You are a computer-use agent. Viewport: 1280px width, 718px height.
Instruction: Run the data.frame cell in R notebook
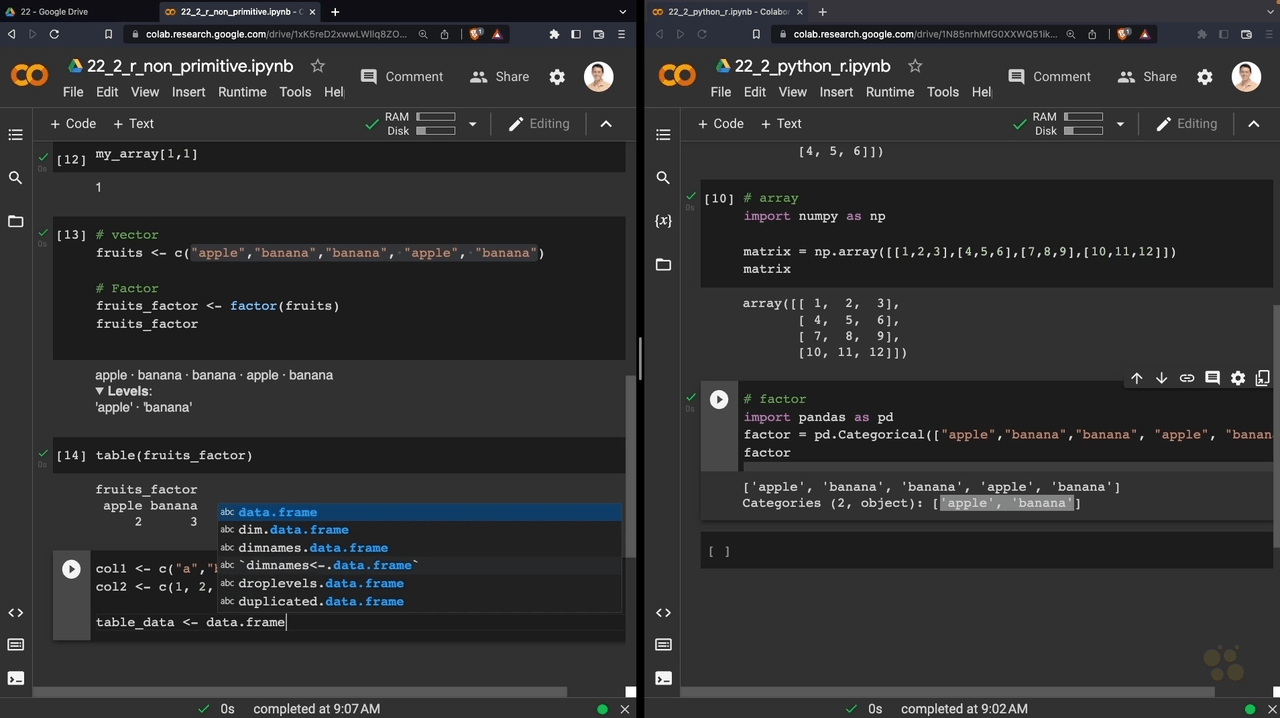(x=71, y=569)
